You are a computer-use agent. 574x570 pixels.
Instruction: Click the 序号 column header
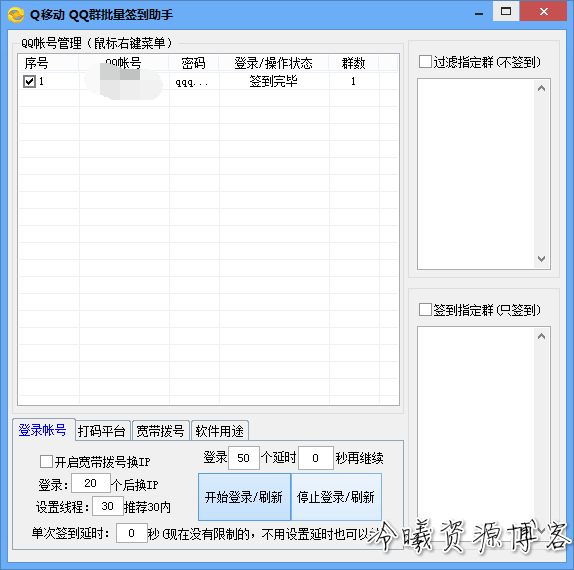tap(49, 63)
